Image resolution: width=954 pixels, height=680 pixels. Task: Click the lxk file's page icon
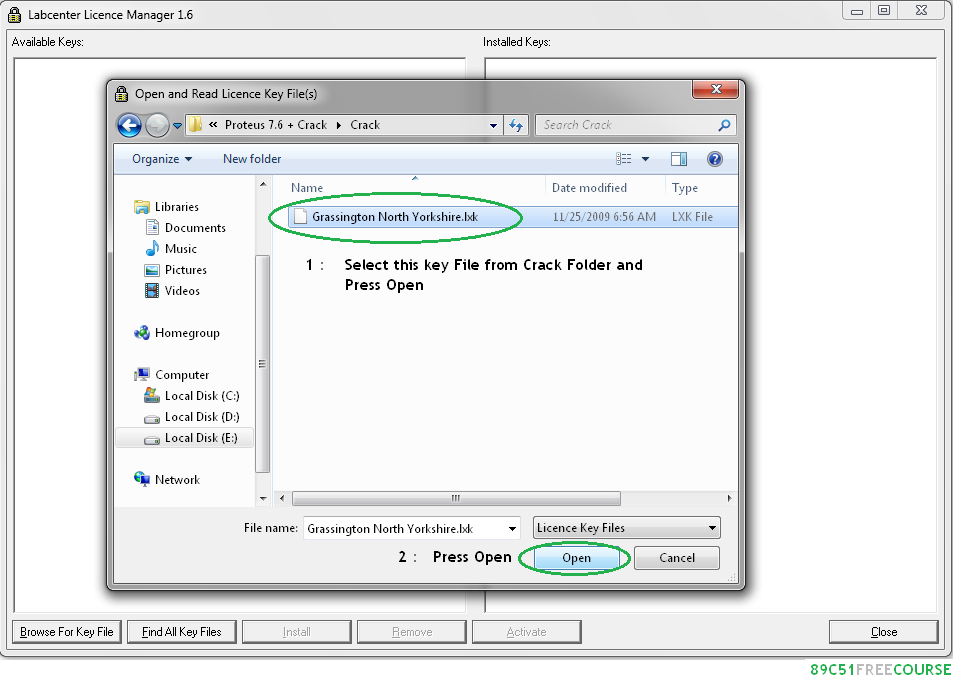300,217
